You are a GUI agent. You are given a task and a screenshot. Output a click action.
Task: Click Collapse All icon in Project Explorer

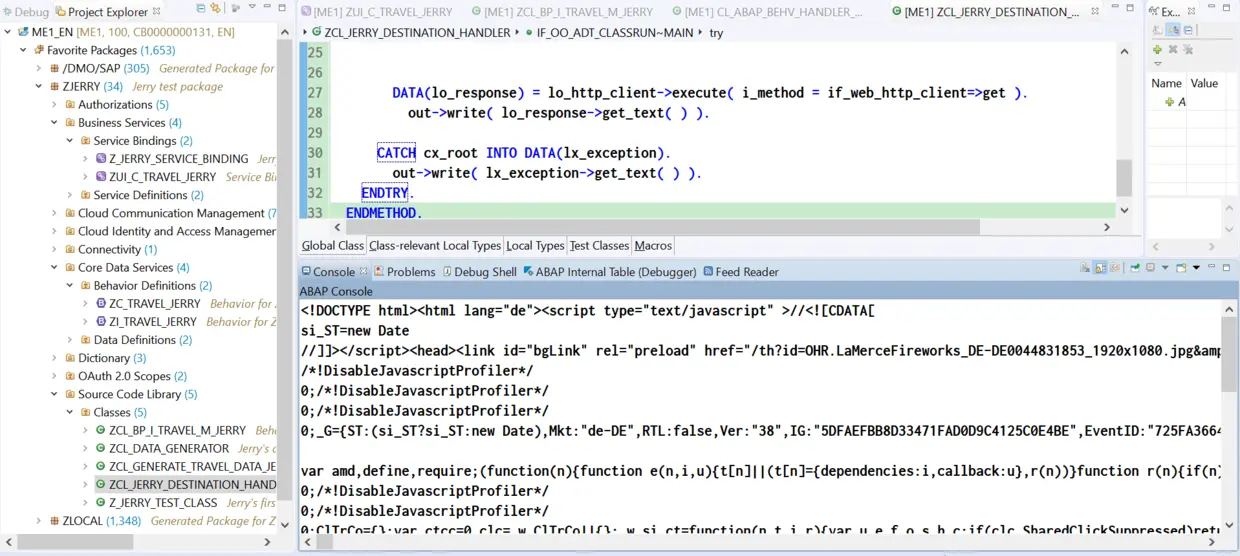pos(200,8)
